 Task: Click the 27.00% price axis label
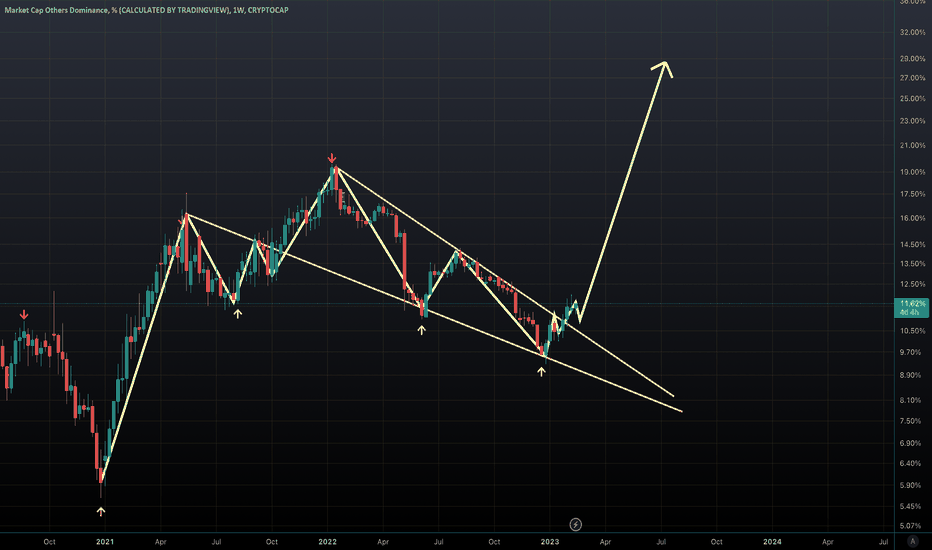[912, 78]
